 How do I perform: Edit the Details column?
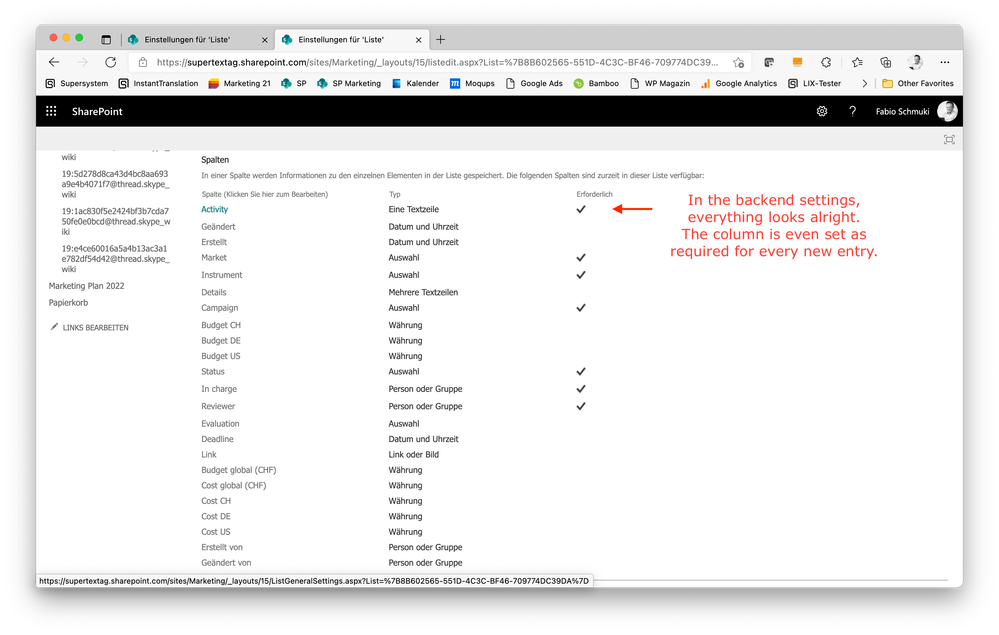(214, 292)
